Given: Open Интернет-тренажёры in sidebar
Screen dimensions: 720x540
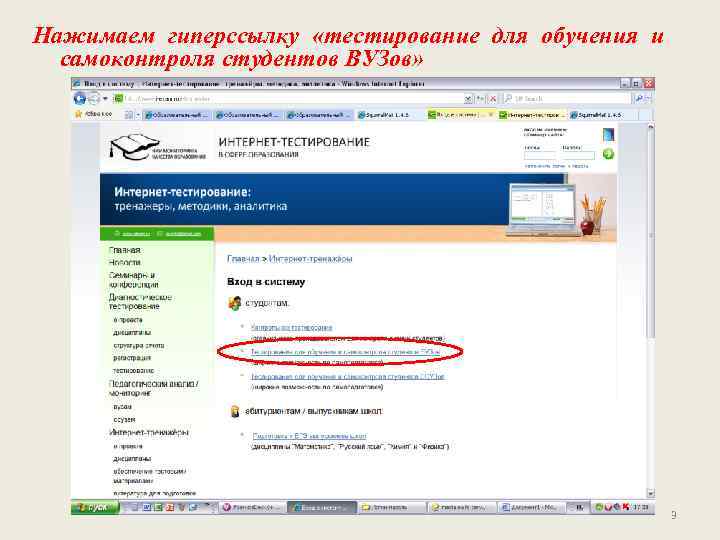Looking at the screenshot, I should [149, 432].
